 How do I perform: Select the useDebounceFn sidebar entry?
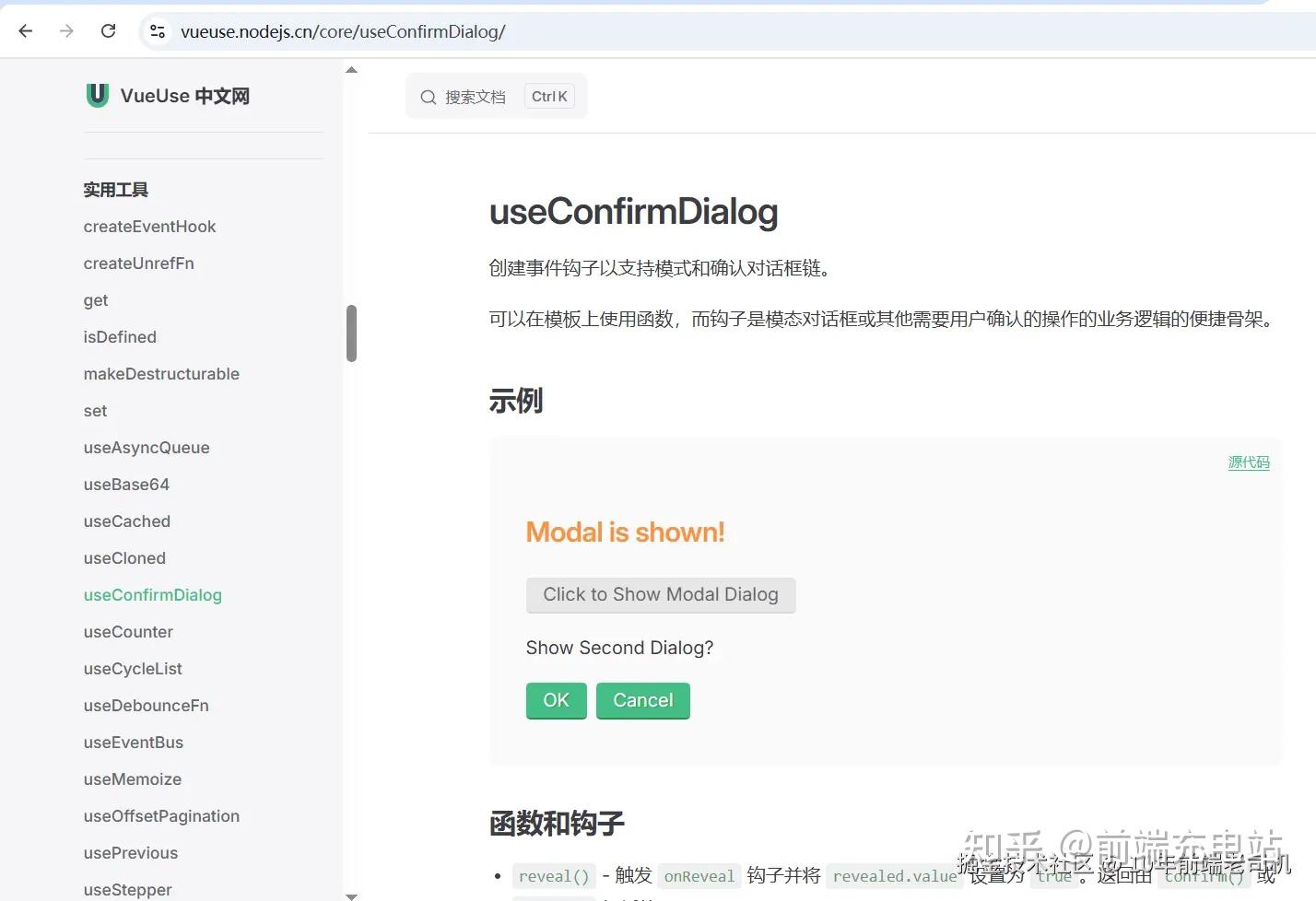pos(146,705)
